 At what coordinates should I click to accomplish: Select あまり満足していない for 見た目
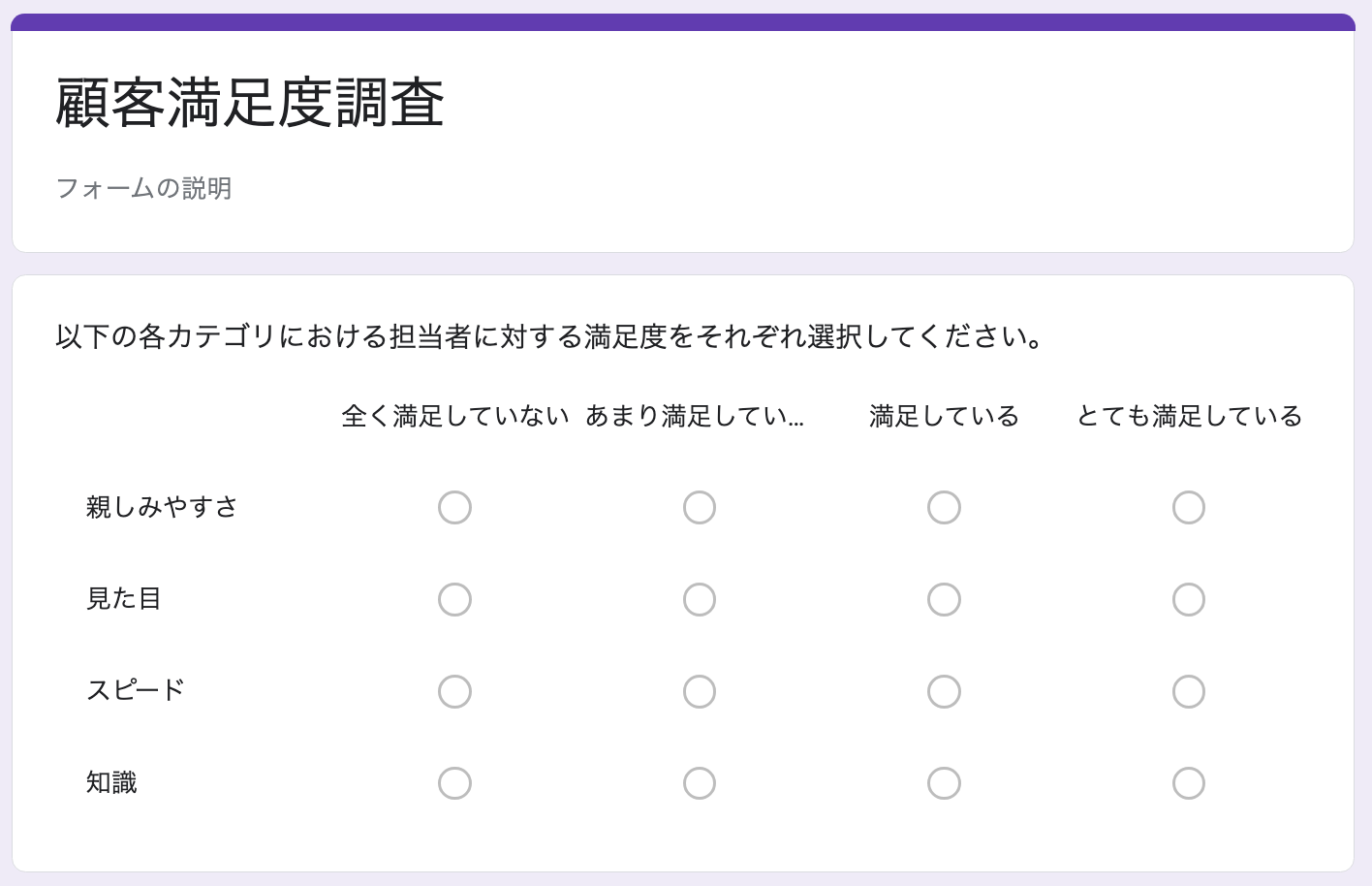[x=700, y=599]
